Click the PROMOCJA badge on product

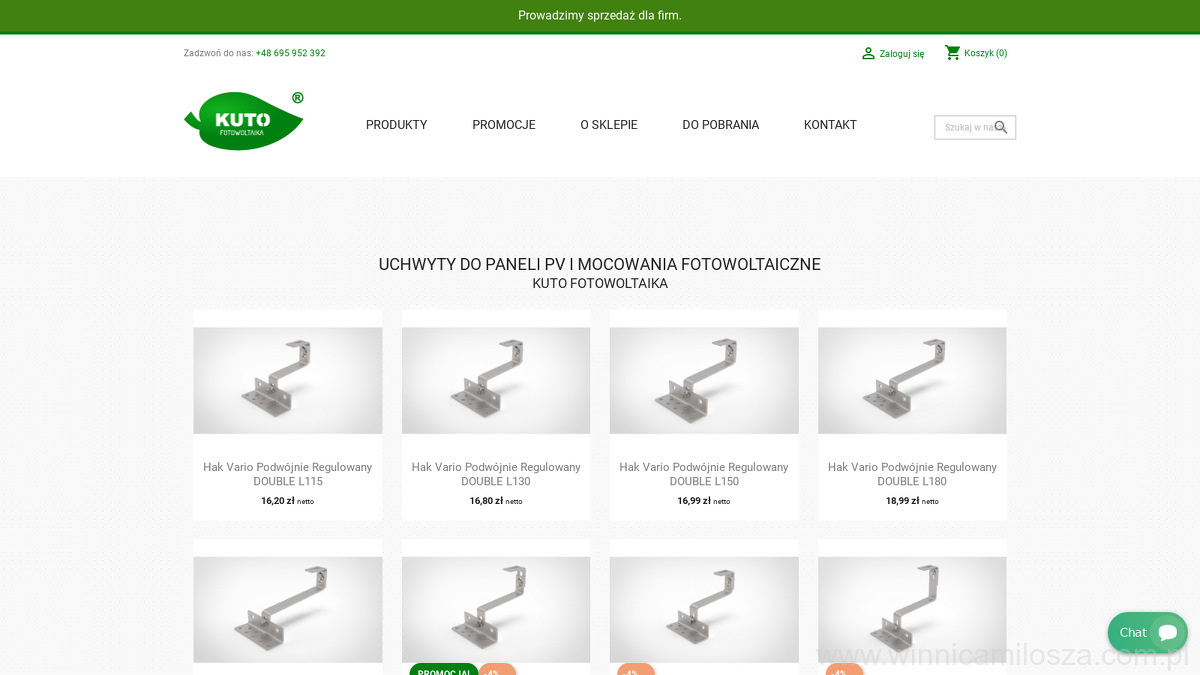click(x=444, y=669)
